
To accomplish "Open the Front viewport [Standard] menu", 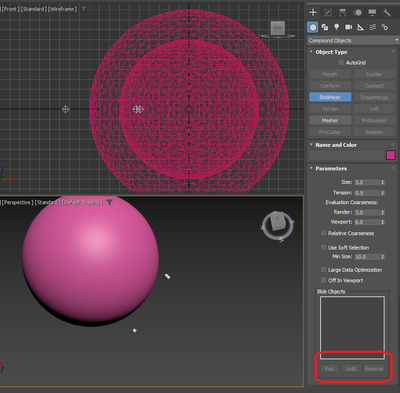I will pyautogui.click(x=33, y=9).
